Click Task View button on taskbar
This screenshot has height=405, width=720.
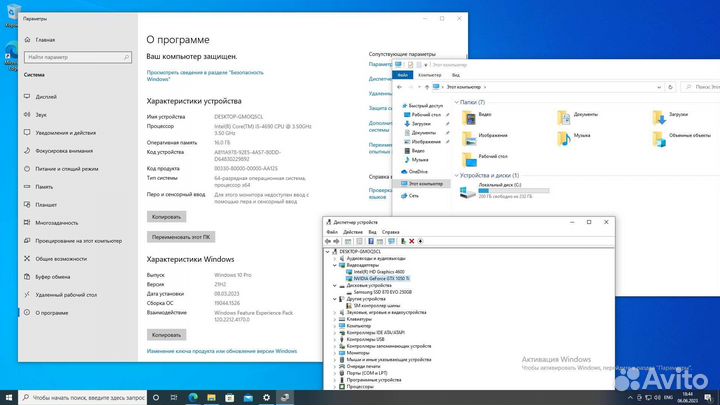[x=174, y=397]
